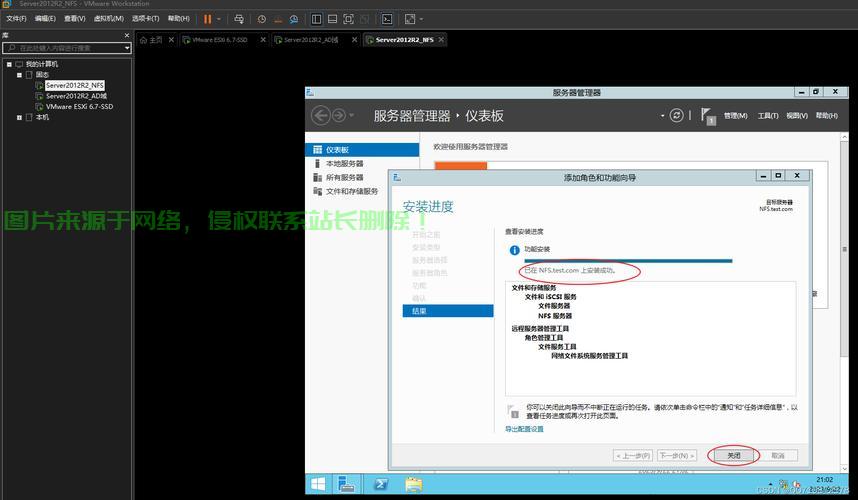Refresh the Server Manager dashboard
Screen dimensions: 858x500
676,115
